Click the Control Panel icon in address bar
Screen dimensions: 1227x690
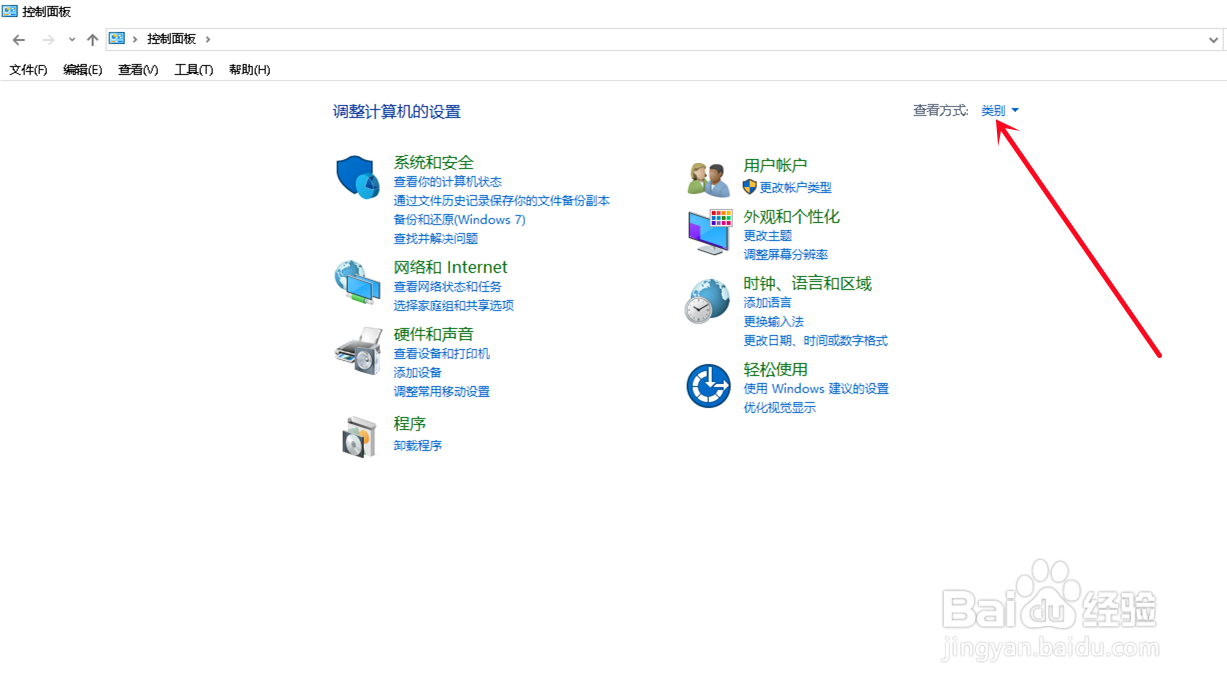[117, 39]
